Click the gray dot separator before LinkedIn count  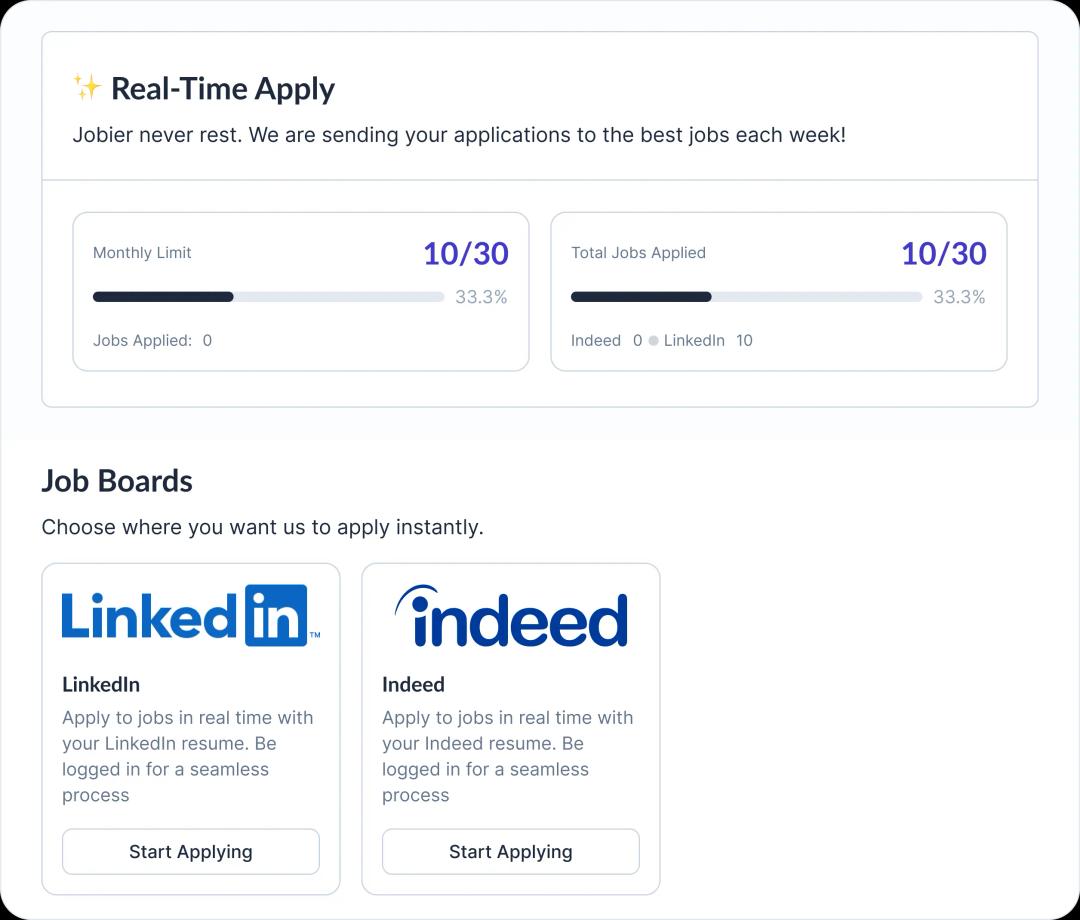tap(653, 341)
